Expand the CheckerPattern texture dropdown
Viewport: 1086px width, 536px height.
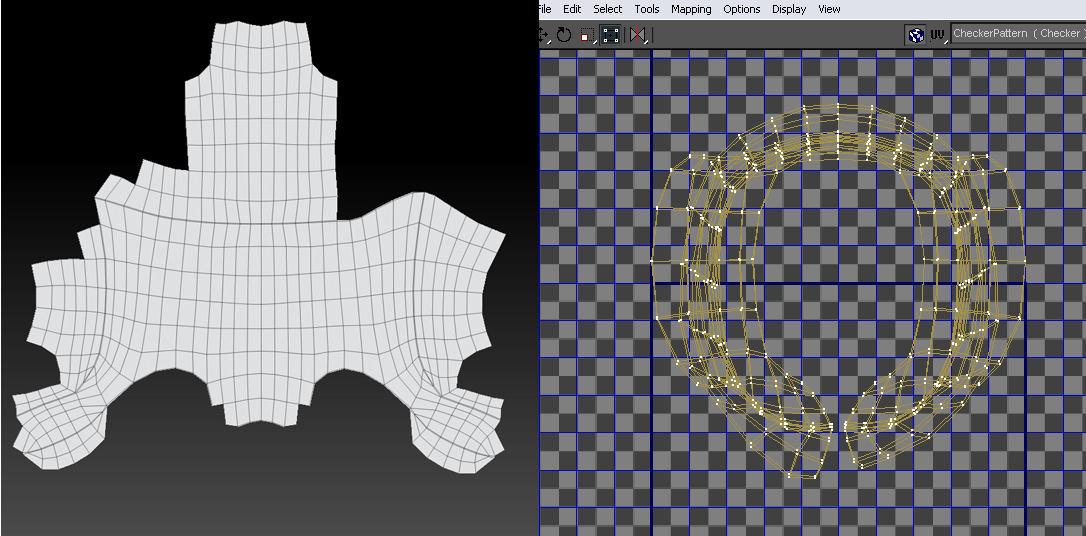(x=1017, y=34)
